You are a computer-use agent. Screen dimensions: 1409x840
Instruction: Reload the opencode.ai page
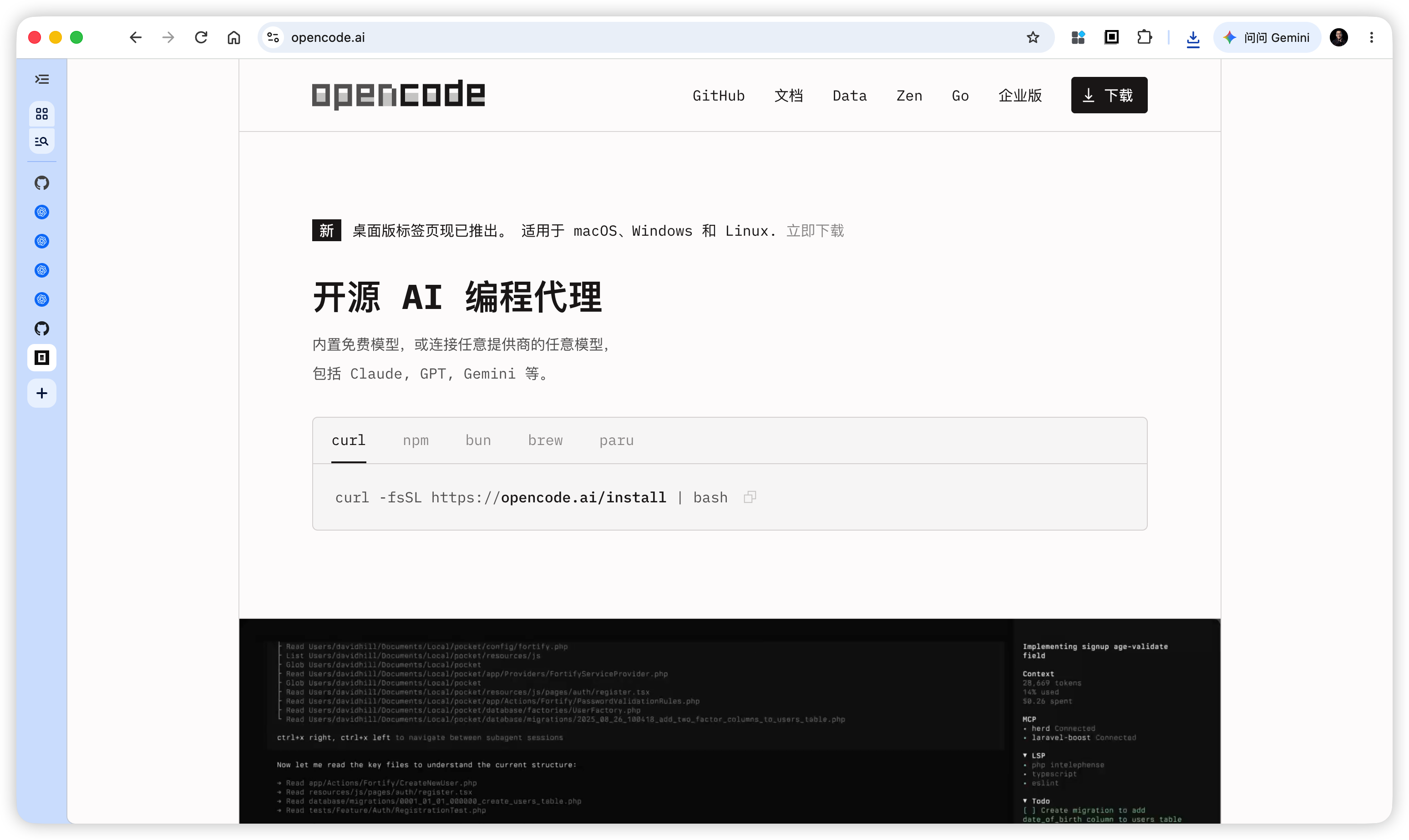201,37
